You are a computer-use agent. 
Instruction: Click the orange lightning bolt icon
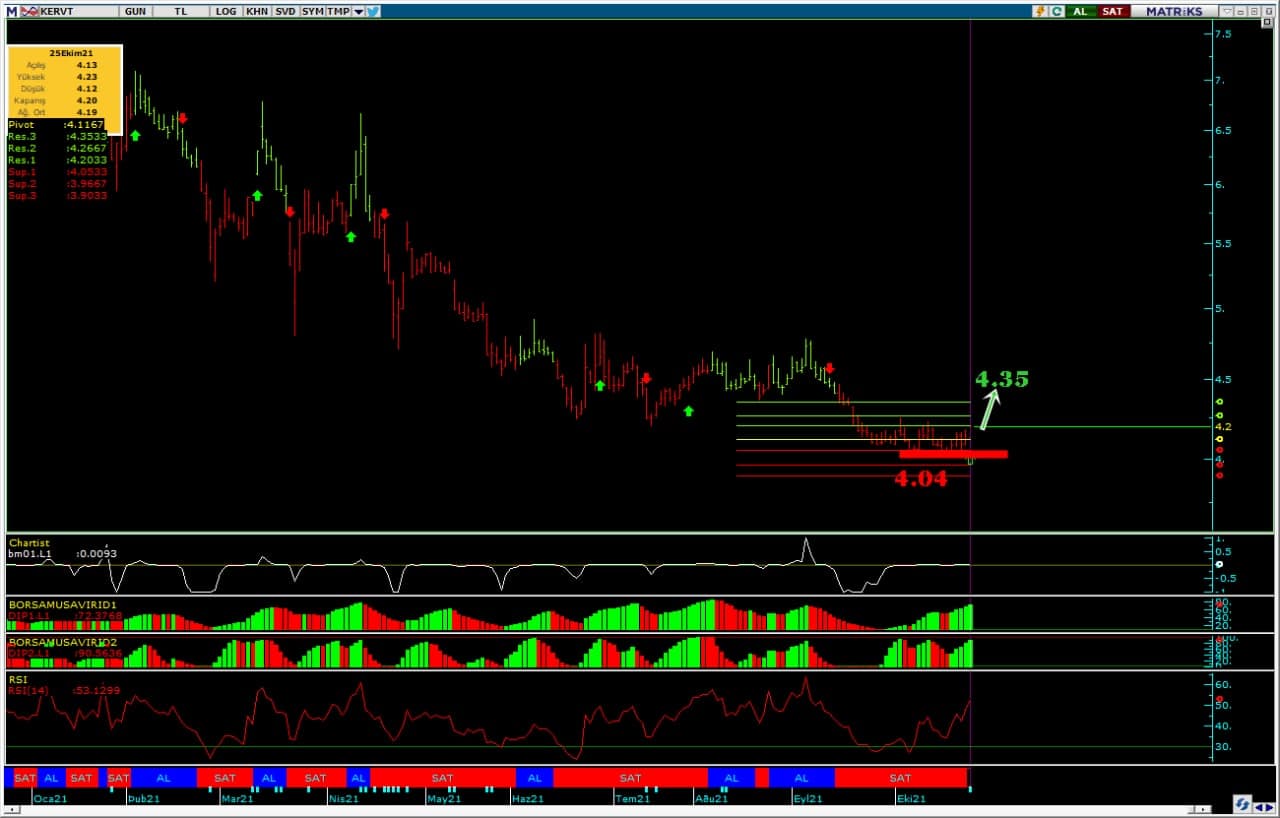pos(1040,11)
